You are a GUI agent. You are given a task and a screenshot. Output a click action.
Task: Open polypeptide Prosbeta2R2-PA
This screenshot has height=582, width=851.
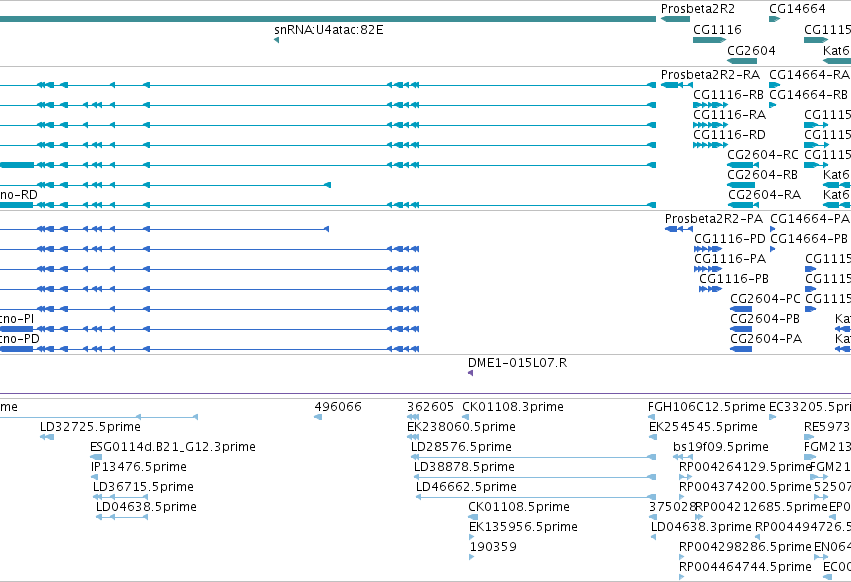click(x=714, y=219)
